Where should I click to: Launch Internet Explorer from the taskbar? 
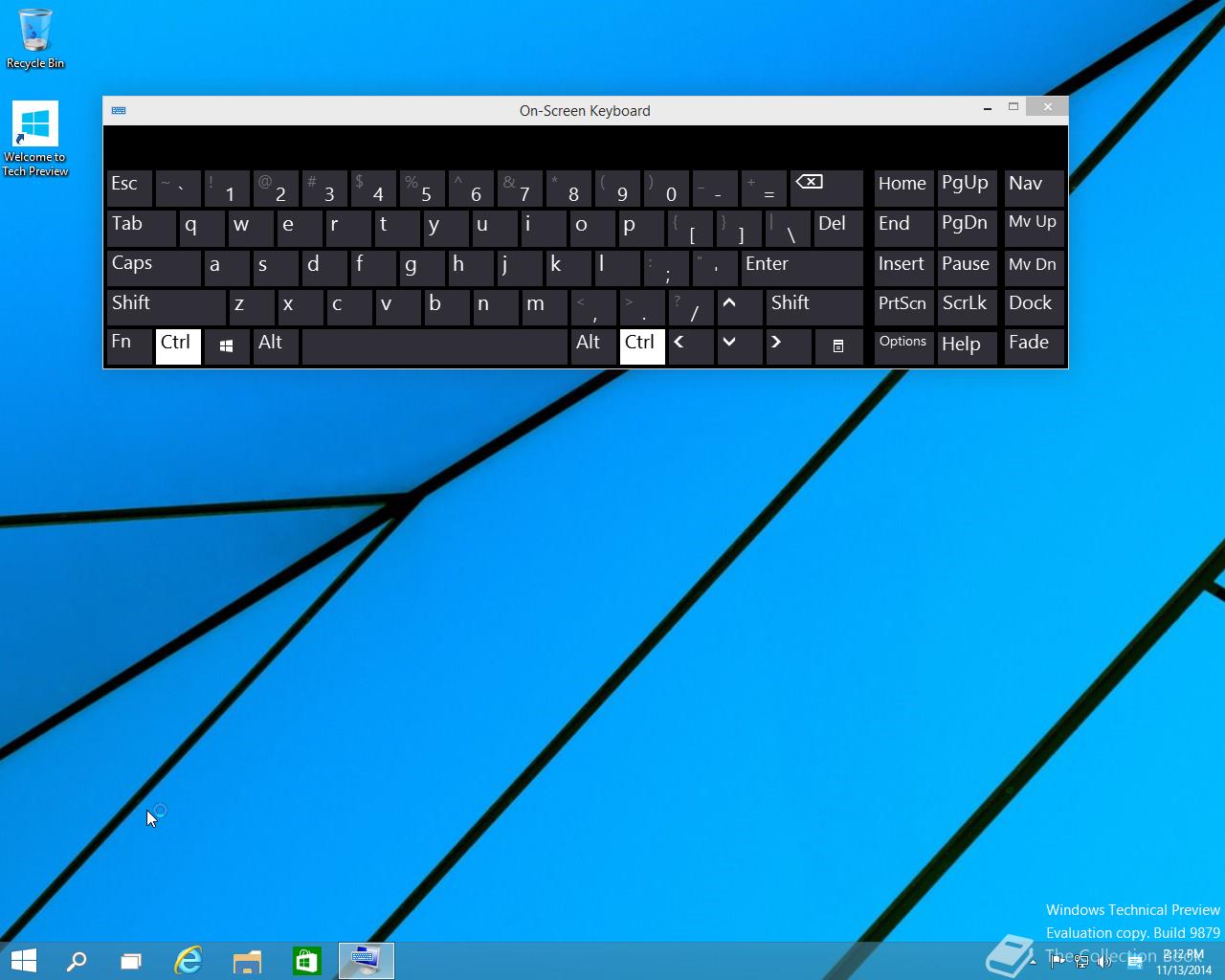pyautogui.click(x=189, y=960)
